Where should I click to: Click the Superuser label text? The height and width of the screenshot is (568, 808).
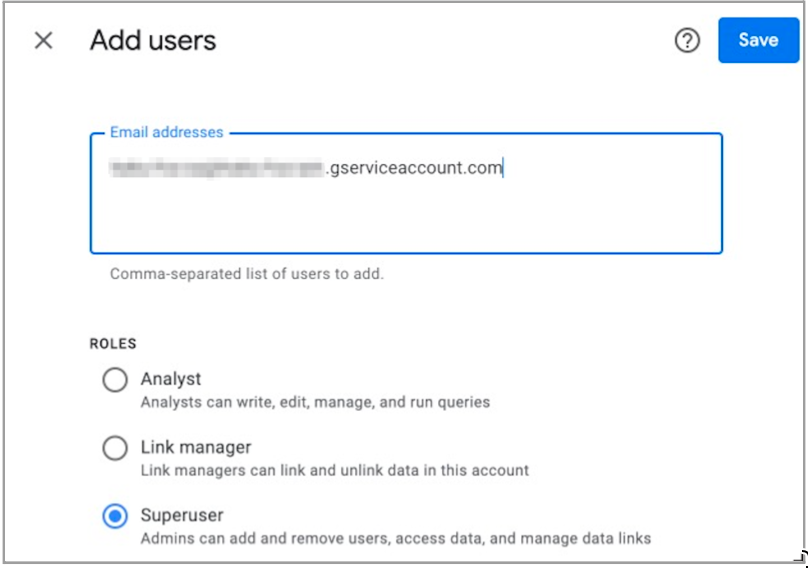coord(182,515)
